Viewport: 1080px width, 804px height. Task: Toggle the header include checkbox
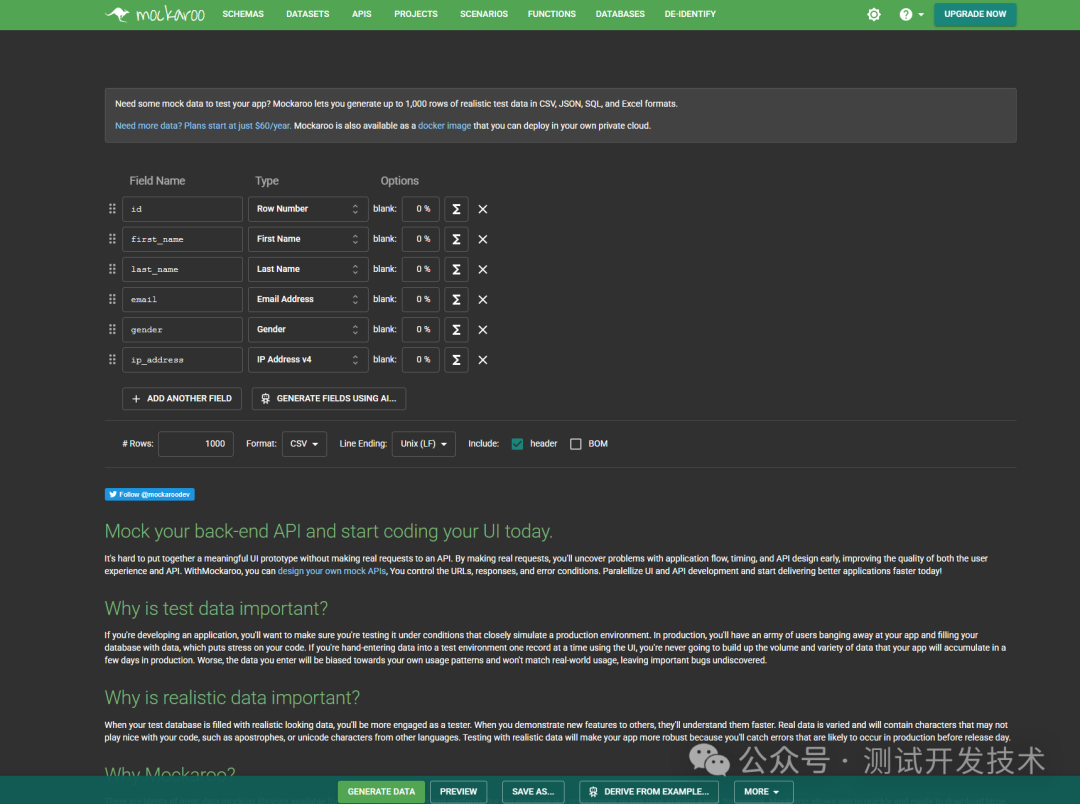pos(517,444)
